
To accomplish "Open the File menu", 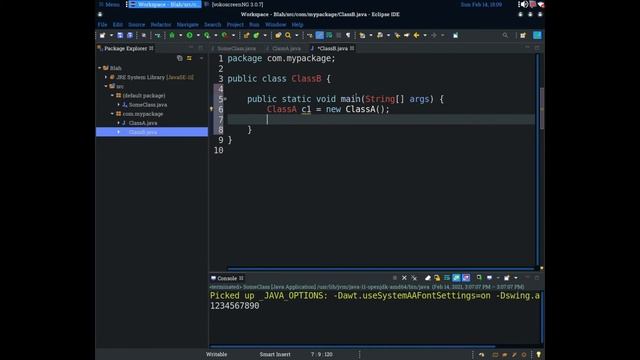I will click(x=102, y=24).
